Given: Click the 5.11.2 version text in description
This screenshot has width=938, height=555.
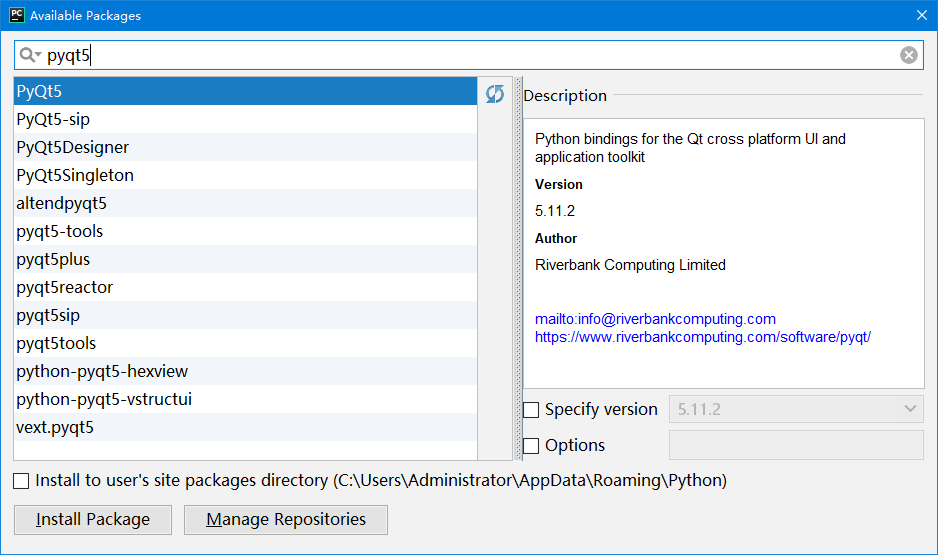Looking at the screenshot, I should pos(555,211).
